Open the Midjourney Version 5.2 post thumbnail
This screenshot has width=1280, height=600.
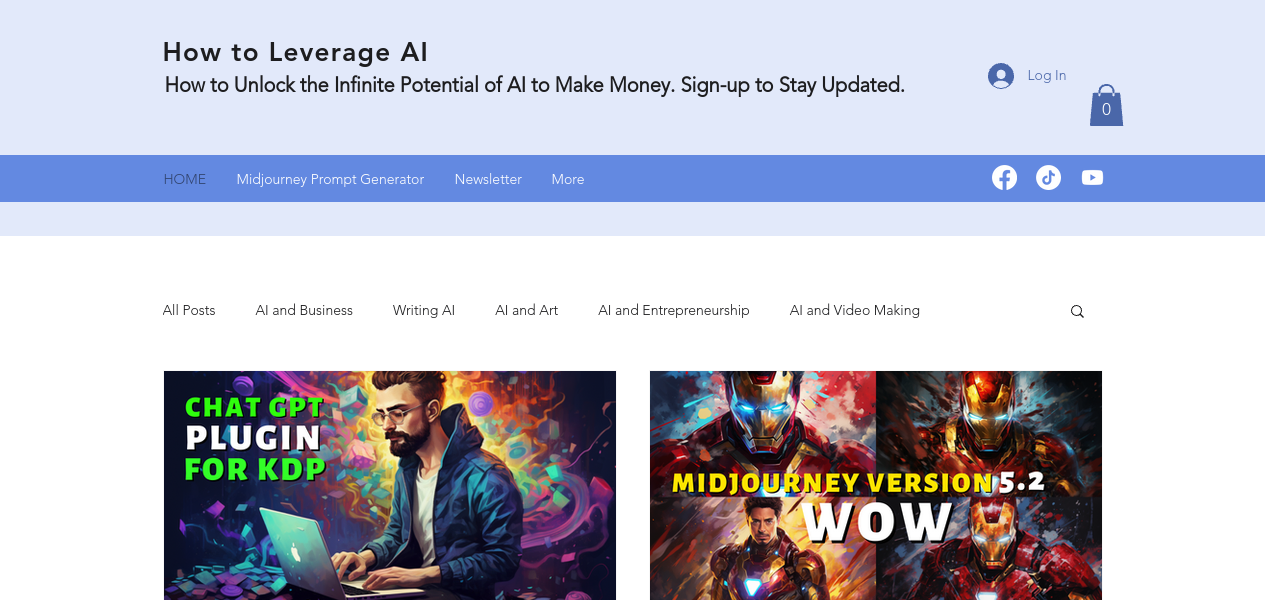pyautogui.click(x=876, y=485)
